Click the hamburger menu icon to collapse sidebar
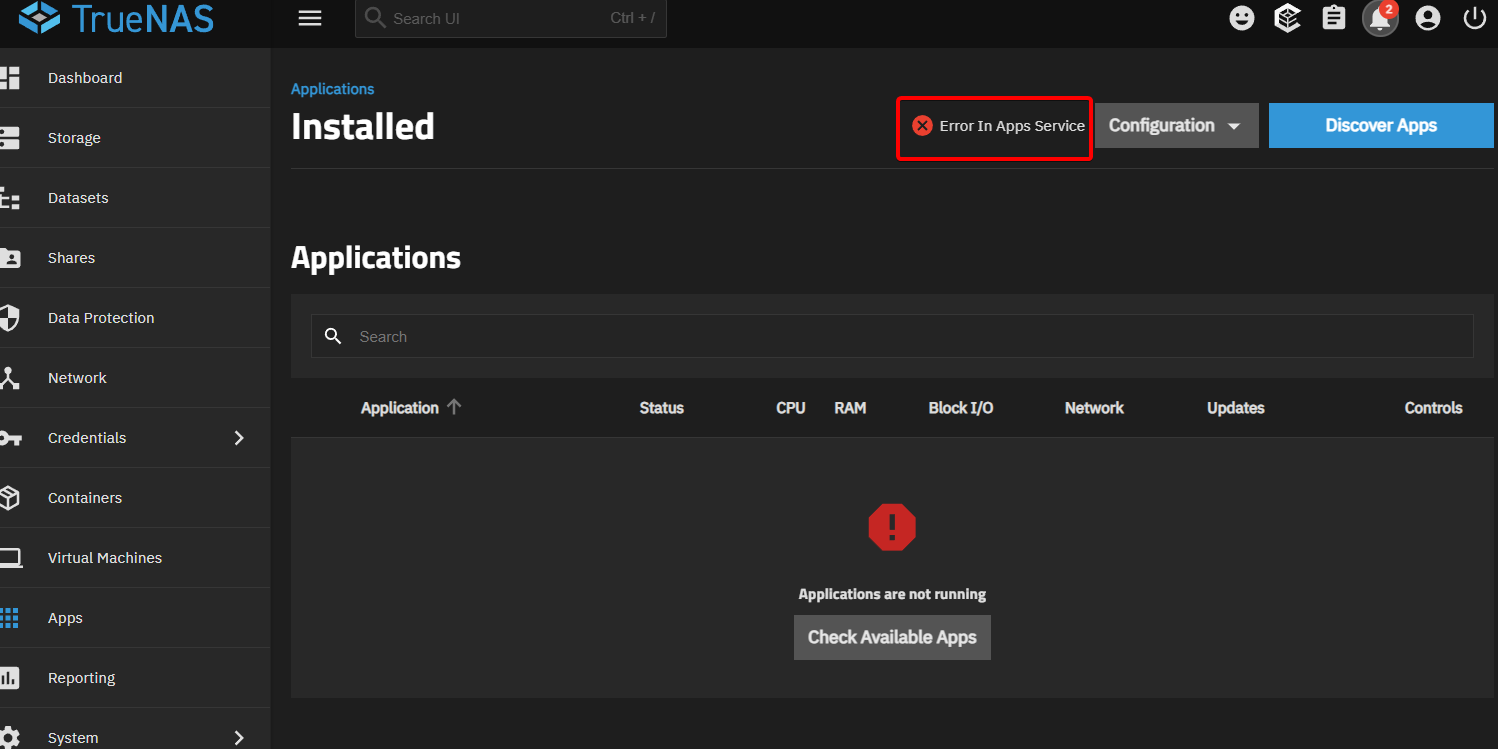 pyautogui.click(x=310, y=18)
